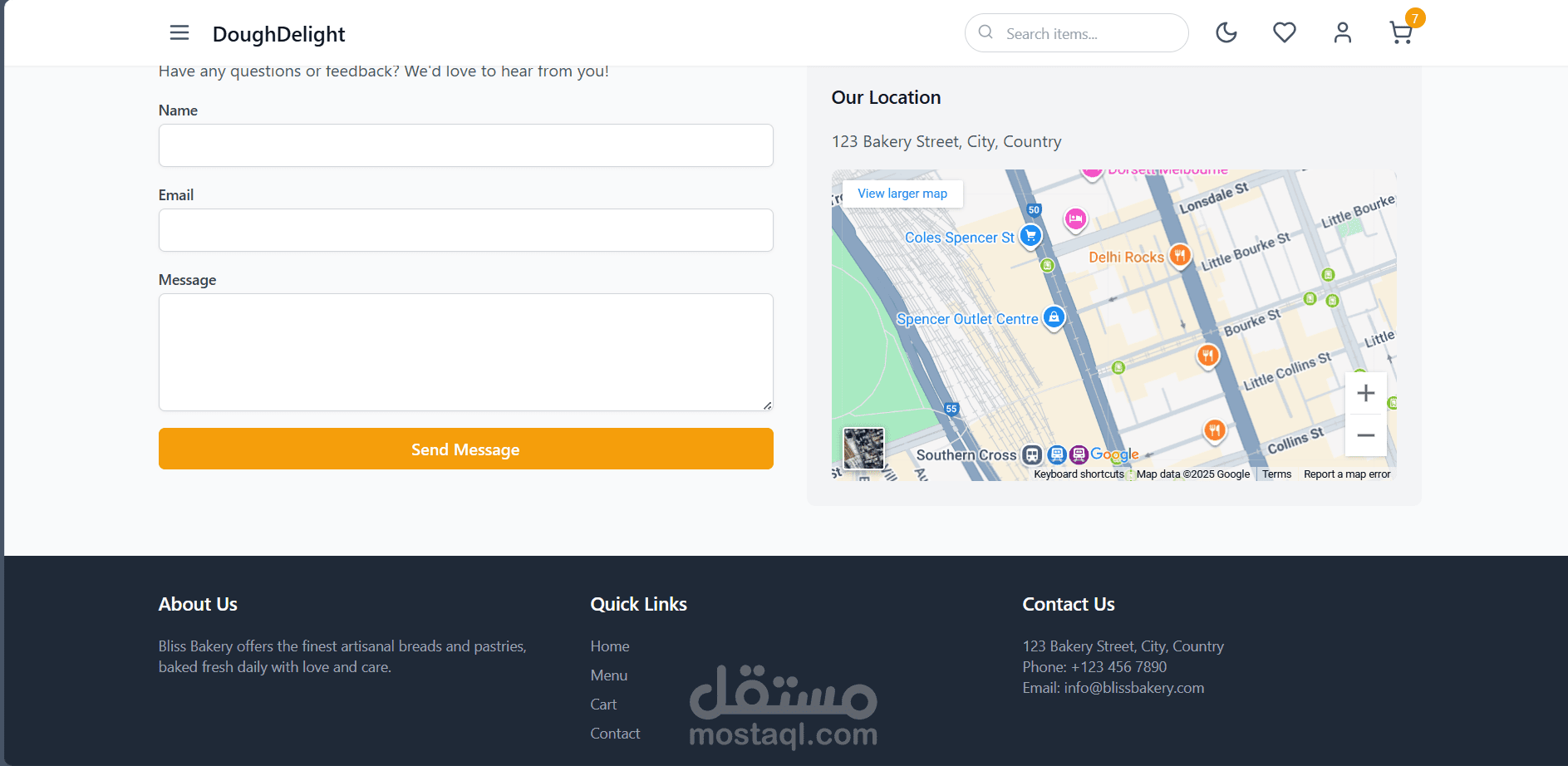Open the View larger map link
Image resolution: width=1568 pixels, height=766 pixels.
click(902, 194)
